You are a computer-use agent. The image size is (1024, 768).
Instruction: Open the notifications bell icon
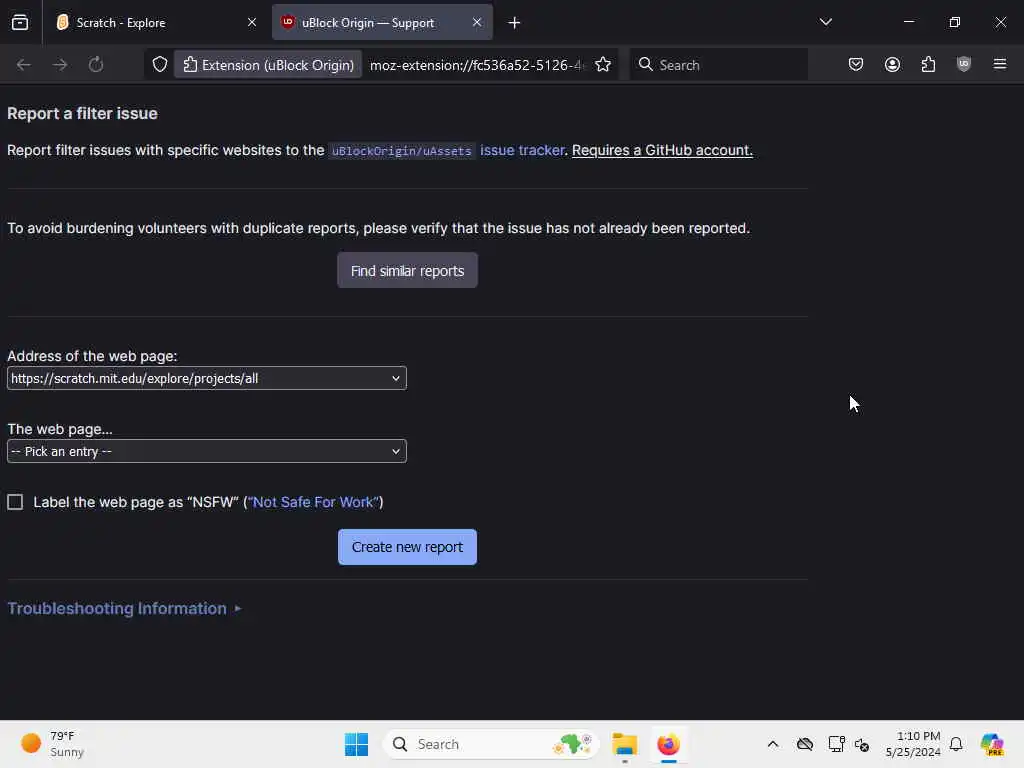click(956, 744)
